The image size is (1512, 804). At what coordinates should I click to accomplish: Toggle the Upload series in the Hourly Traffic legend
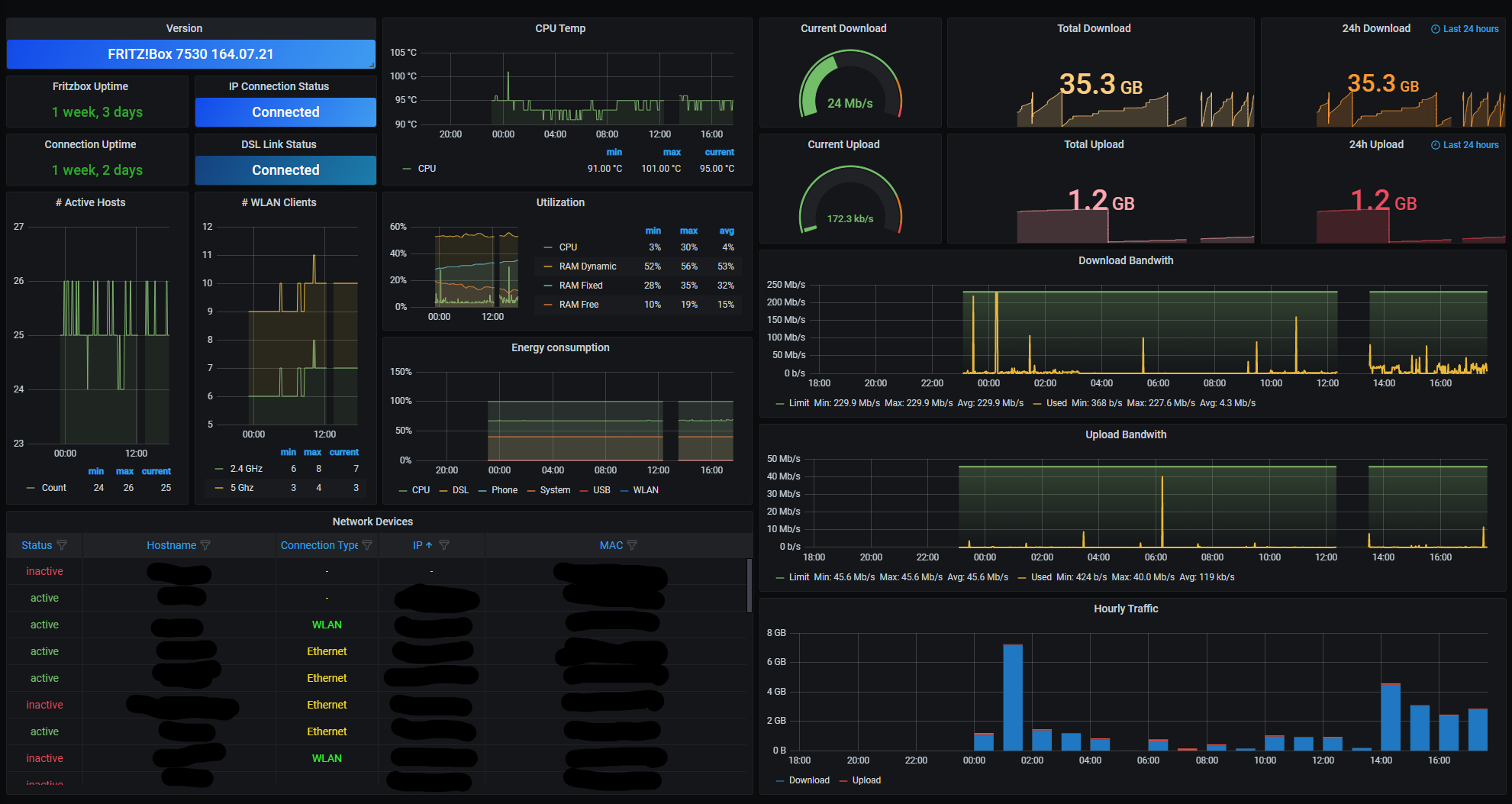point(866,780)
